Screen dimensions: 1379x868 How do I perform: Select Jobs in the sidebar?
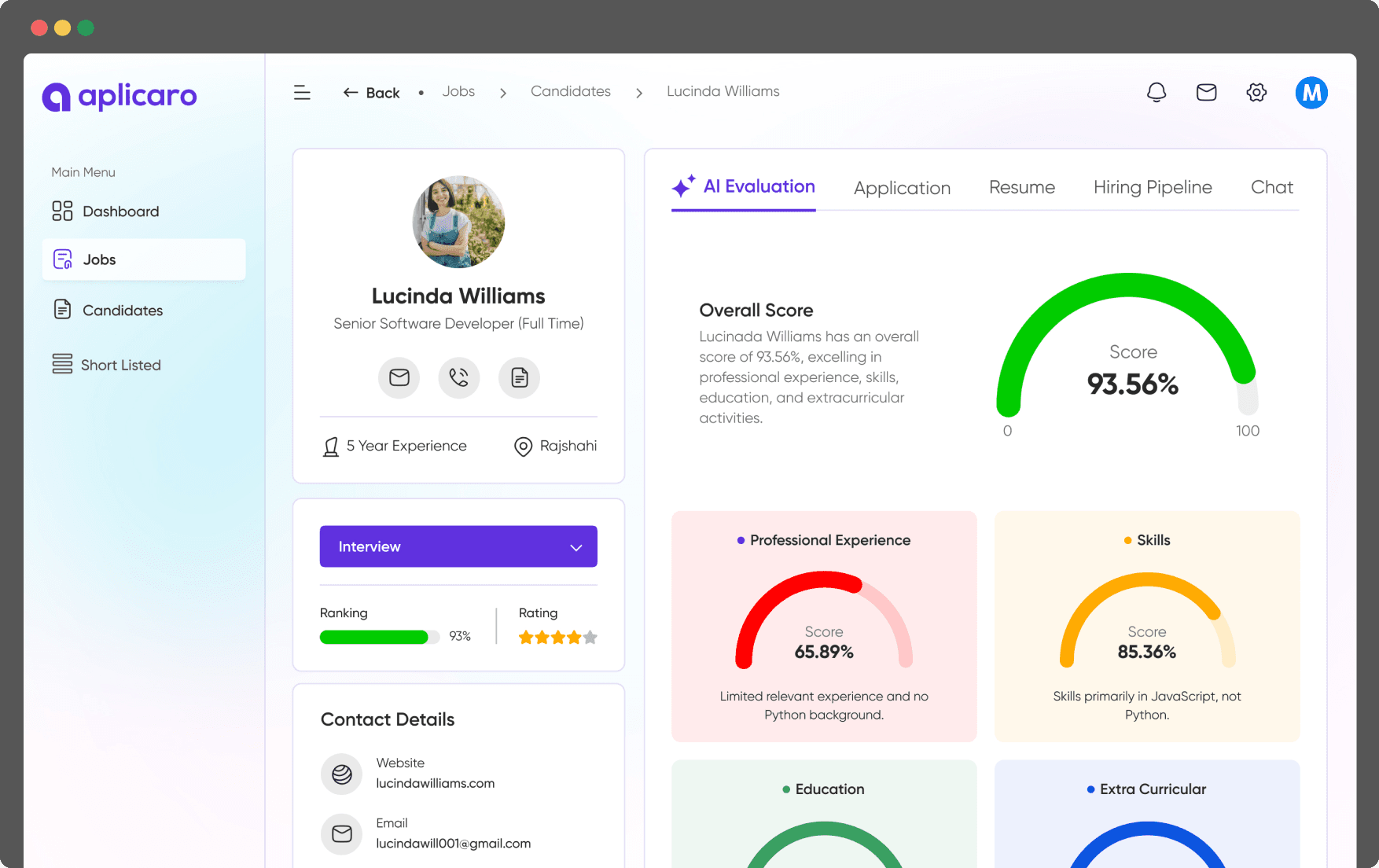click(144, 259)
